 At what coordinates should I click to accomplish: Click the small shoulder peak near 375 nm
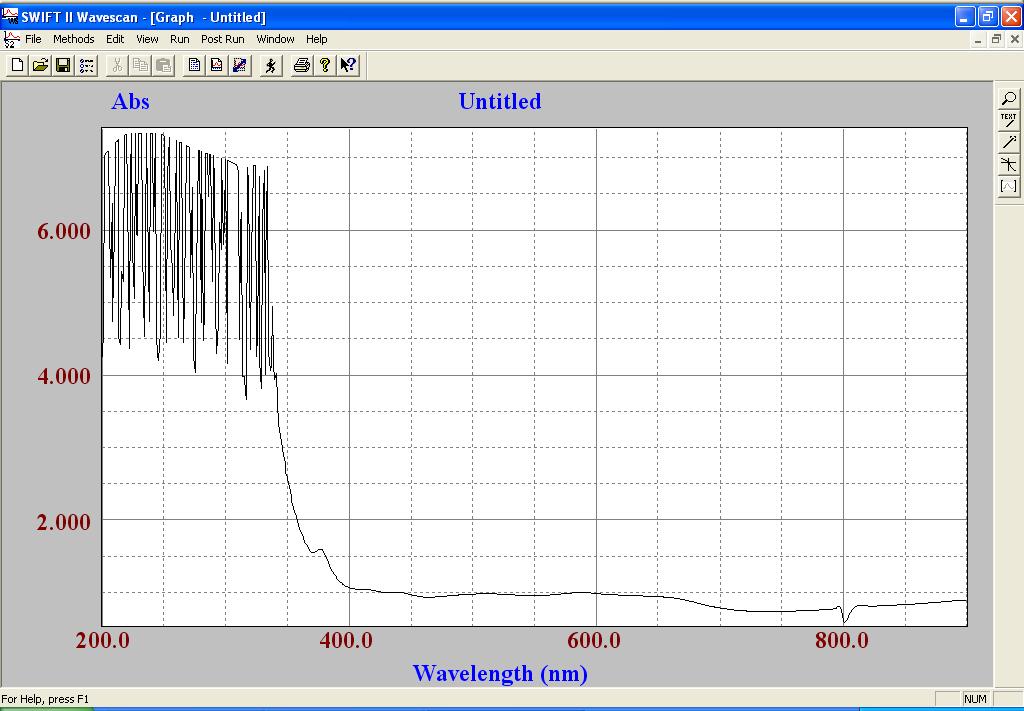[319, 551]
